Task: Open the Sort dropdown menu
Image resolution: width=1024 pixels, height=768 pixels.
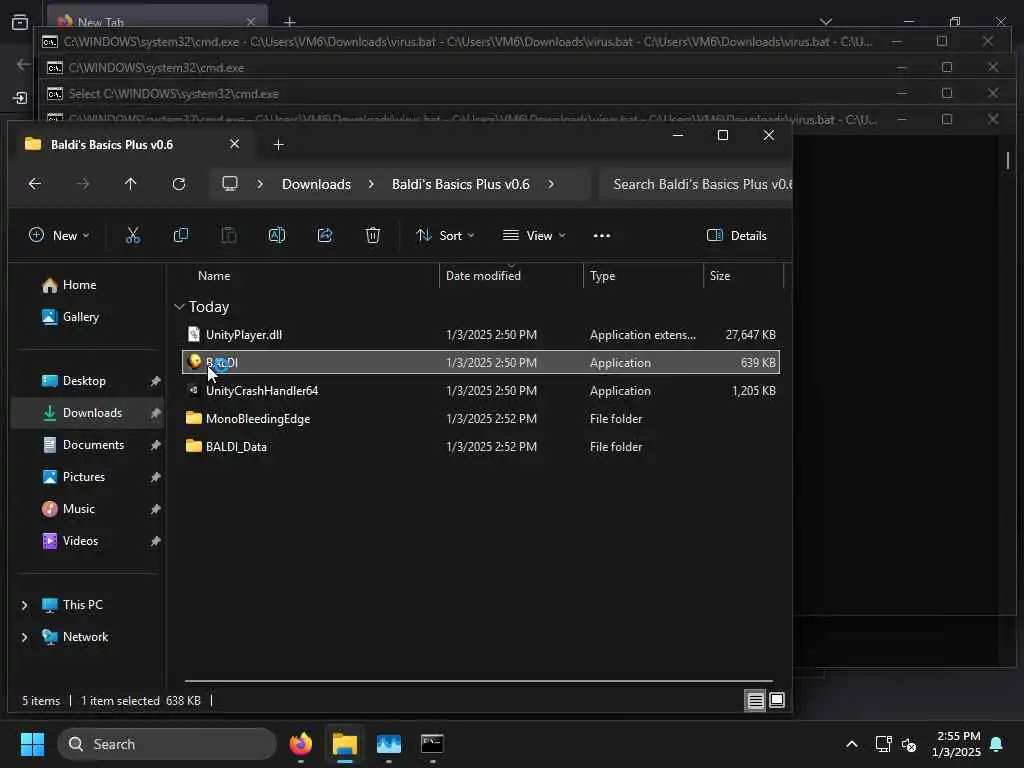Action: [445, 236]
